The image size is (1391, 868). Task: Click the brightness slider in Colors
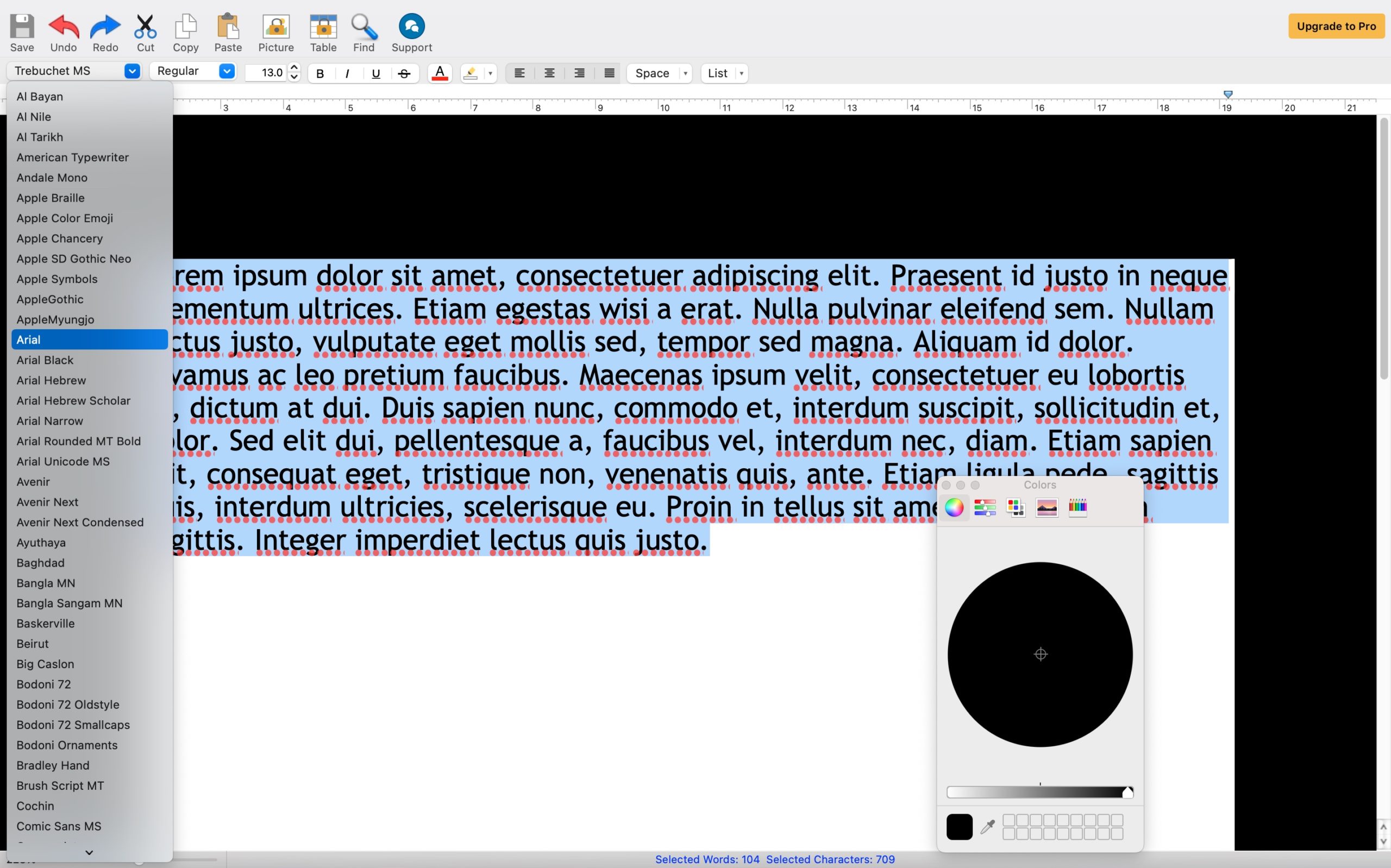click(x=1039, y=793)
